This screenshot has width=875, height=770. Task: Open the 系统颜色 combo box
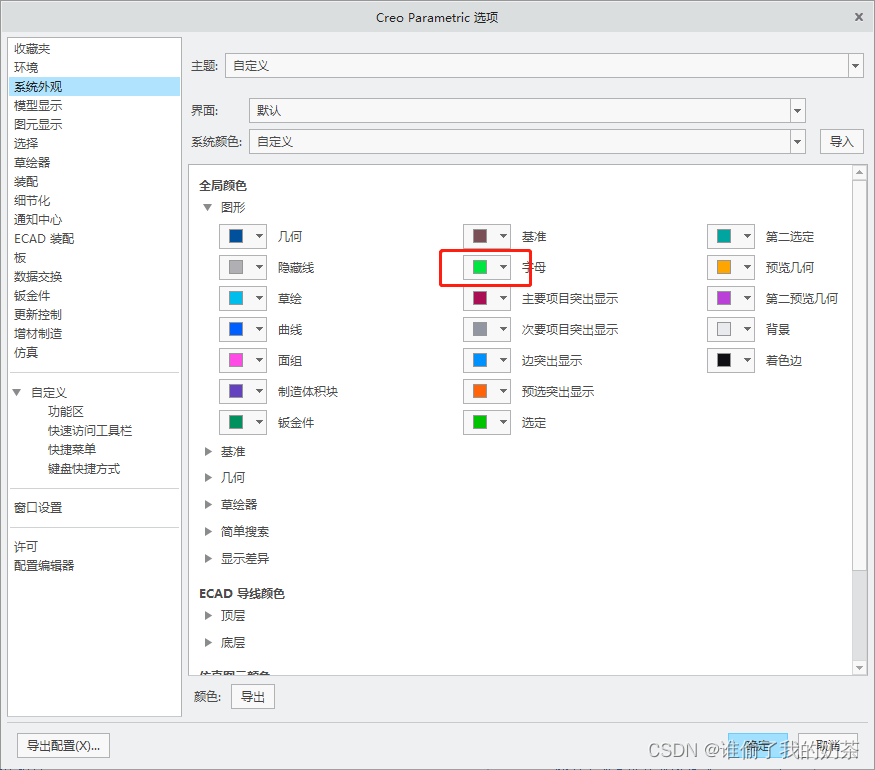click(x=797, y=142)
